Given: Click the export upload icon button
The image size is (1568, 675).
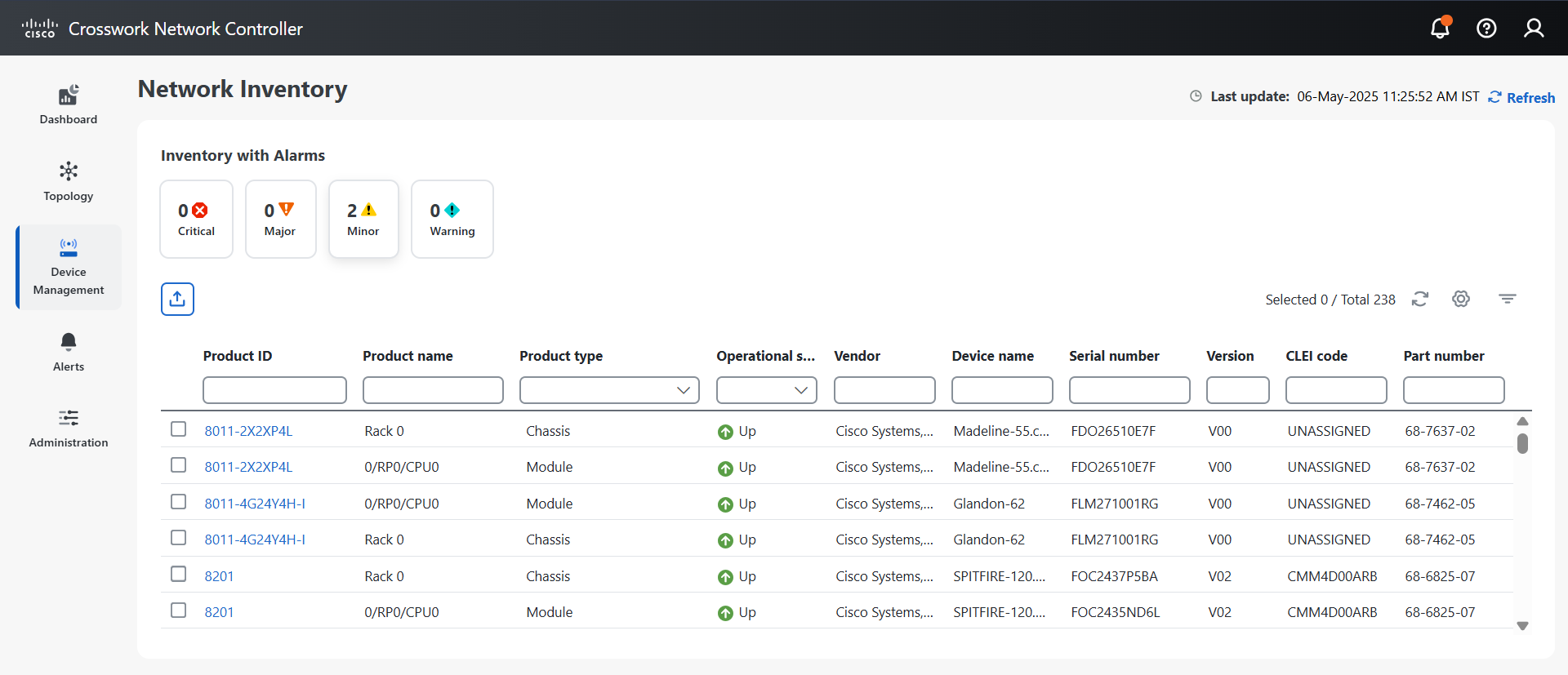Looking at the screenshot, I should coord(177,299).
